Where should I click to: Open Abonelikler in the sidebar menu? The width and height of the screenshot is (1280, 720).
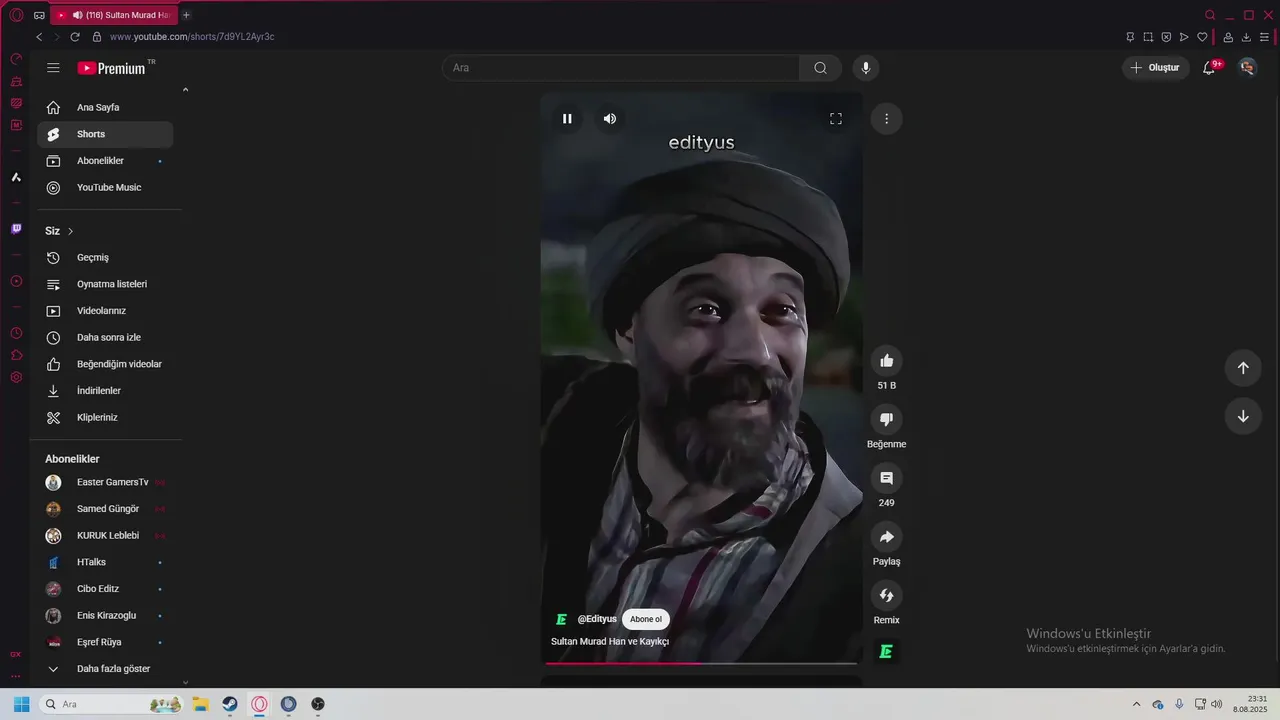pyautogui.click(x=105, y=161)
